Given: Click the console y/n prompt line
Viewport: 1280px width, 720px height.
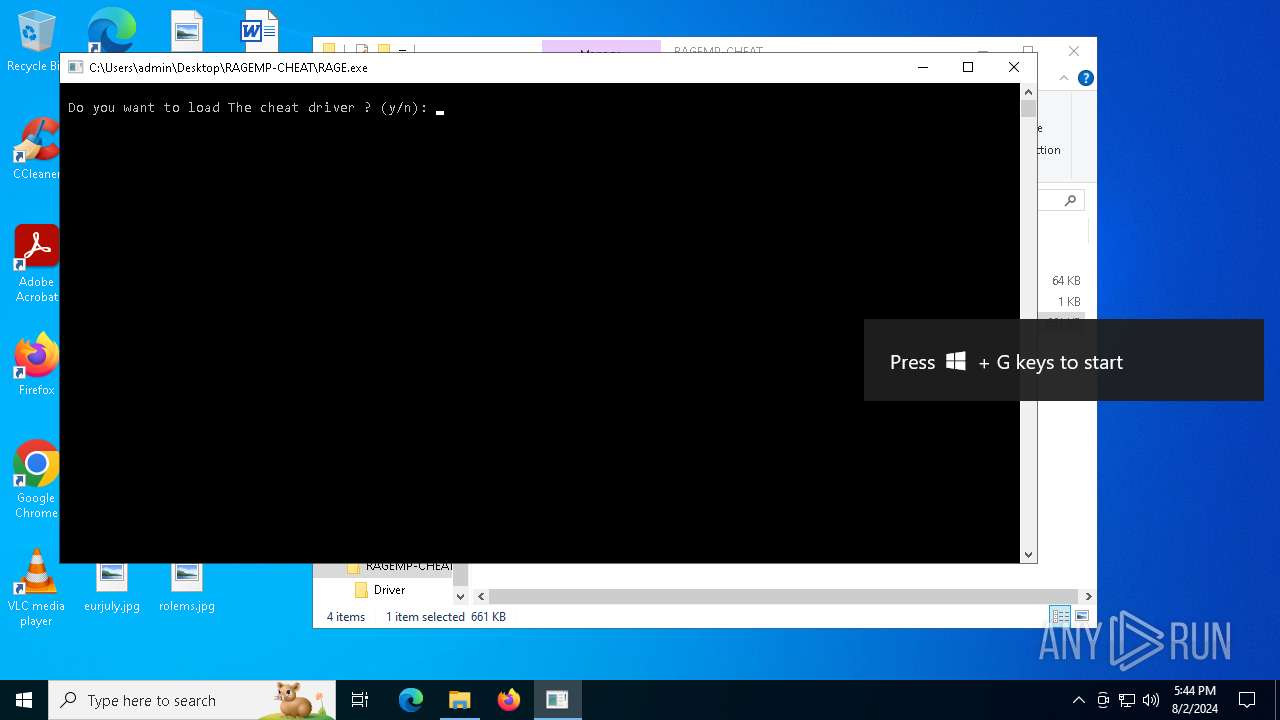Looking at the screenshot, I should click(255, 108).
